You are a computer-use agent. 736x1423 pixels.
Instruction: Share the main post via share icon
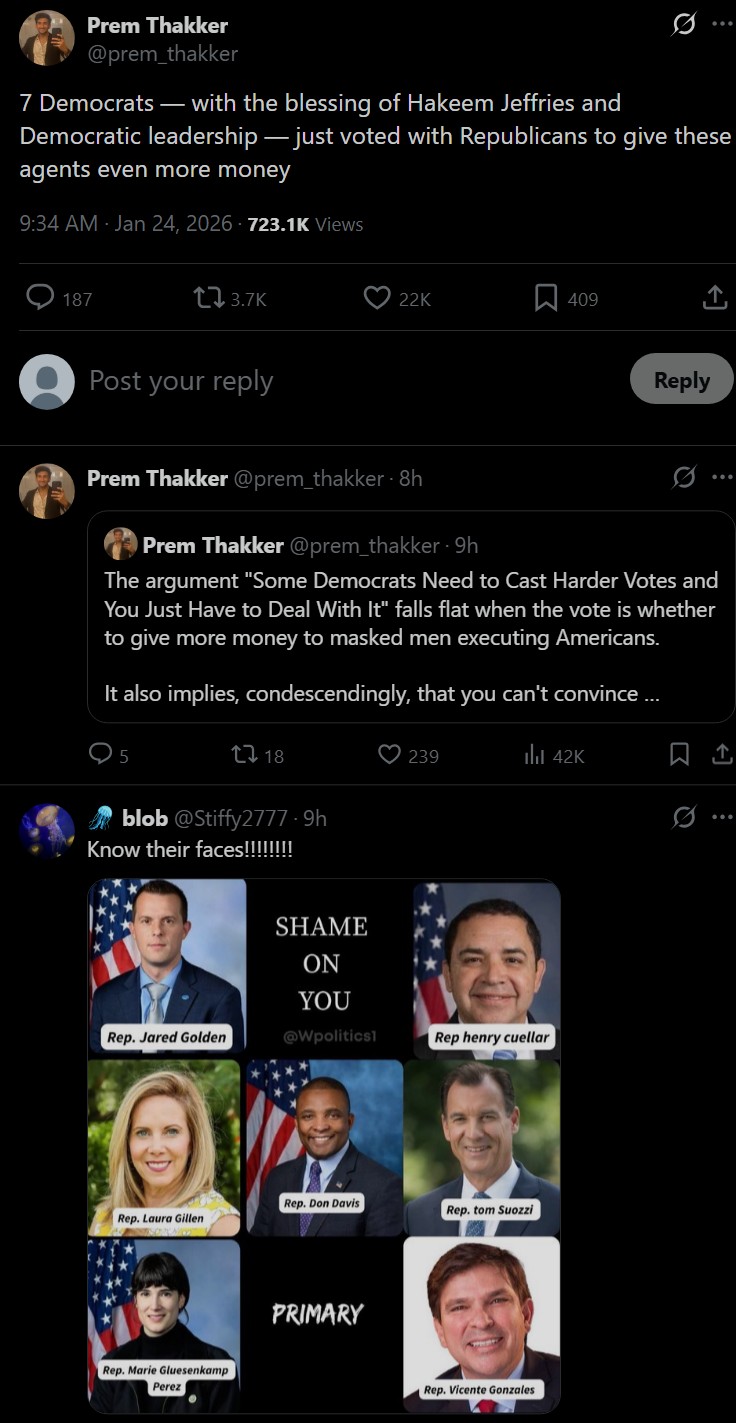[x=715, y=298]
